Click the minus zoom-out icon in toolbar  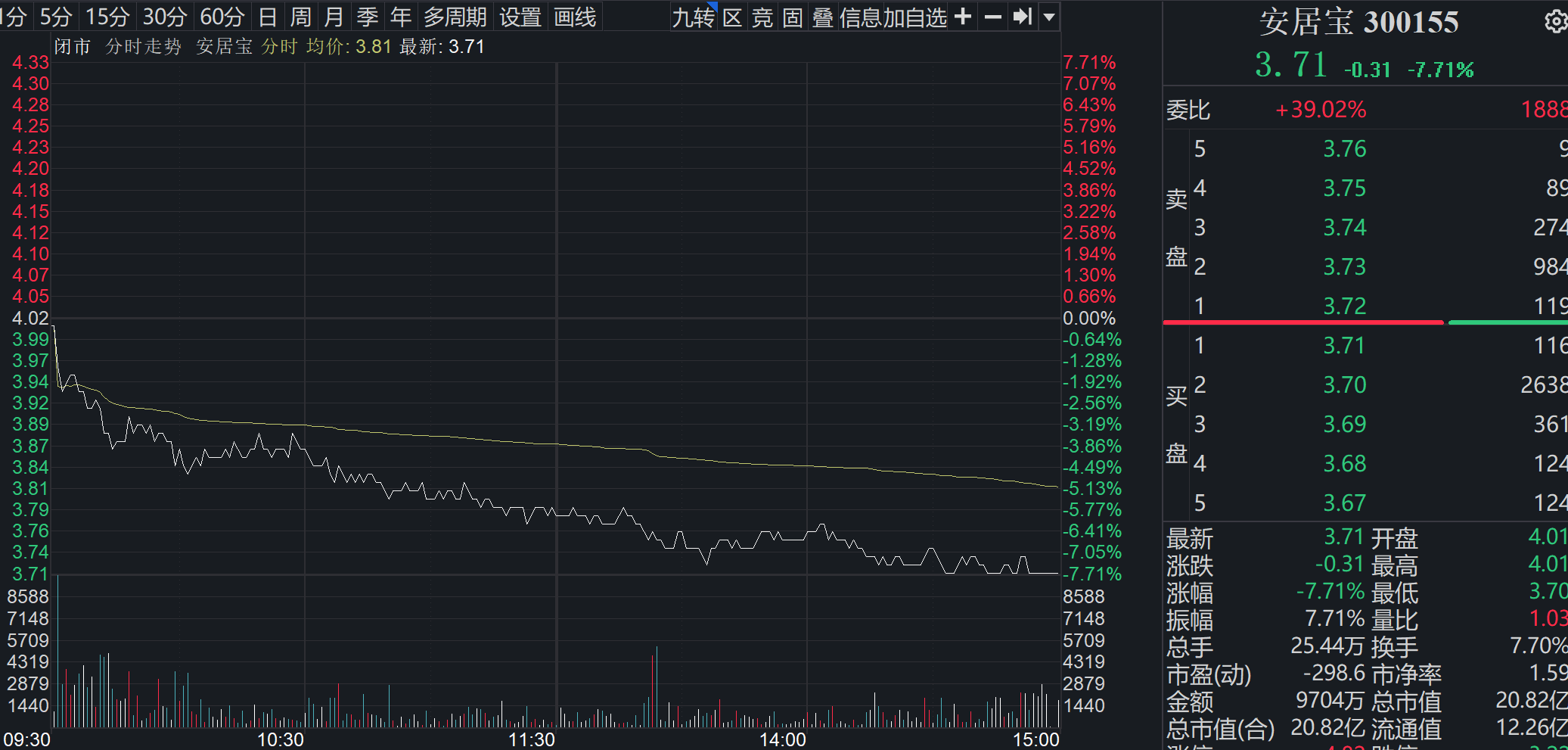(993, 17)
